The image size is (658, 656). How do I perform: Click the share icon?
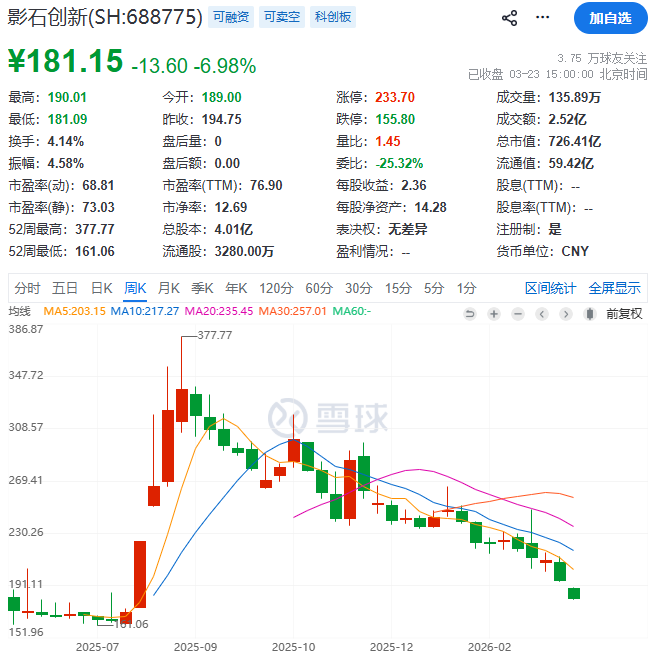[x=509, y=18]
